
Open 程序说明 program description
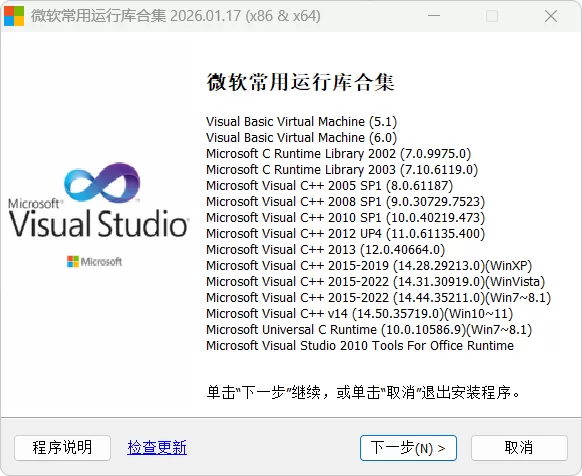(x=62, y=448)
